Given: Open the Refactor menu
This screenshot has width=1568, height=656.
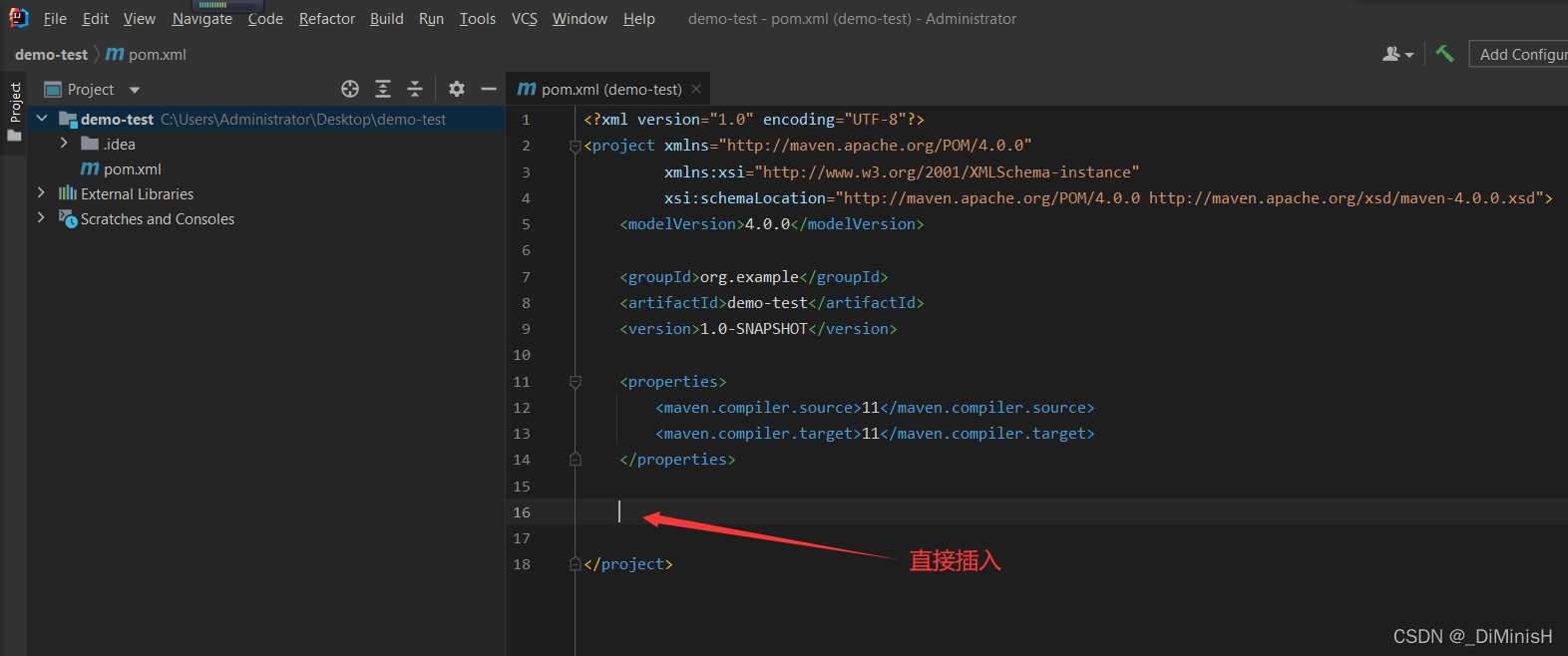Looking at the screenshot, I should [327, 19].
